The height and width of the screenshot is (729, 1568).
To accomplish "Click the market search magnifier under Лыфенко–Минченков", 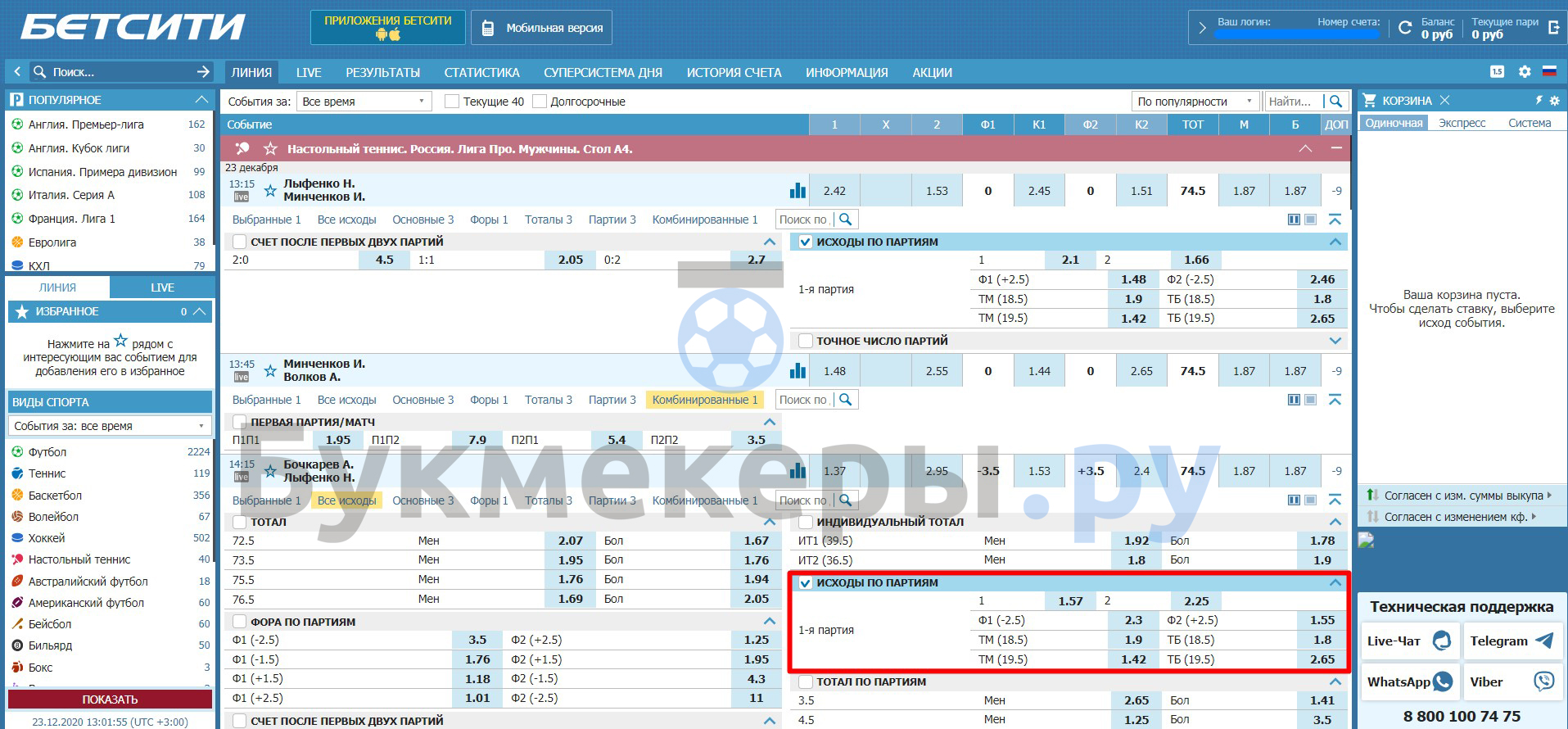I will [x=846, y=220].
